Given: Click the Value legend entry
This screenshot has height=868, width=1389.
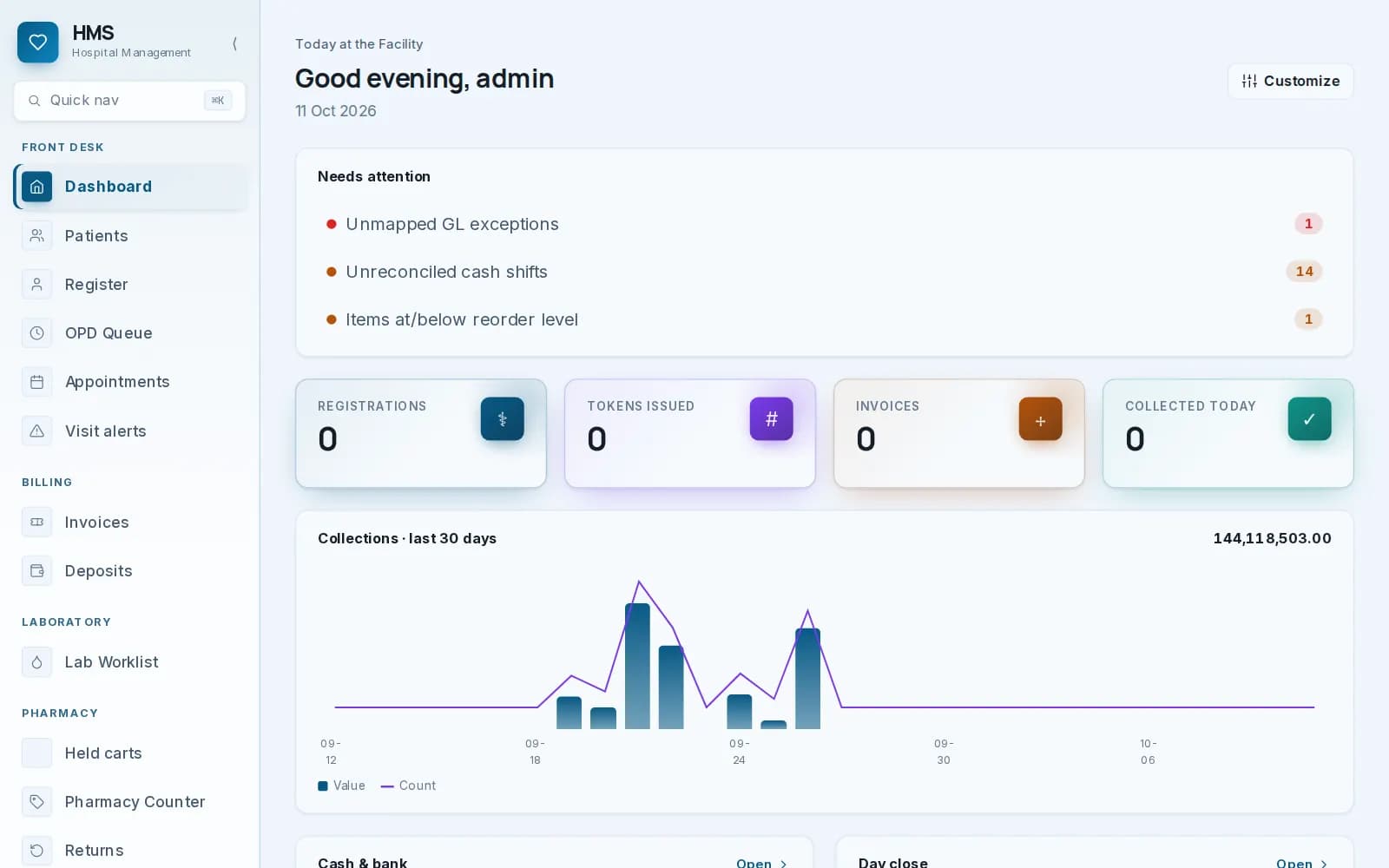Looking at the screenshot, I should pos(341,786).
